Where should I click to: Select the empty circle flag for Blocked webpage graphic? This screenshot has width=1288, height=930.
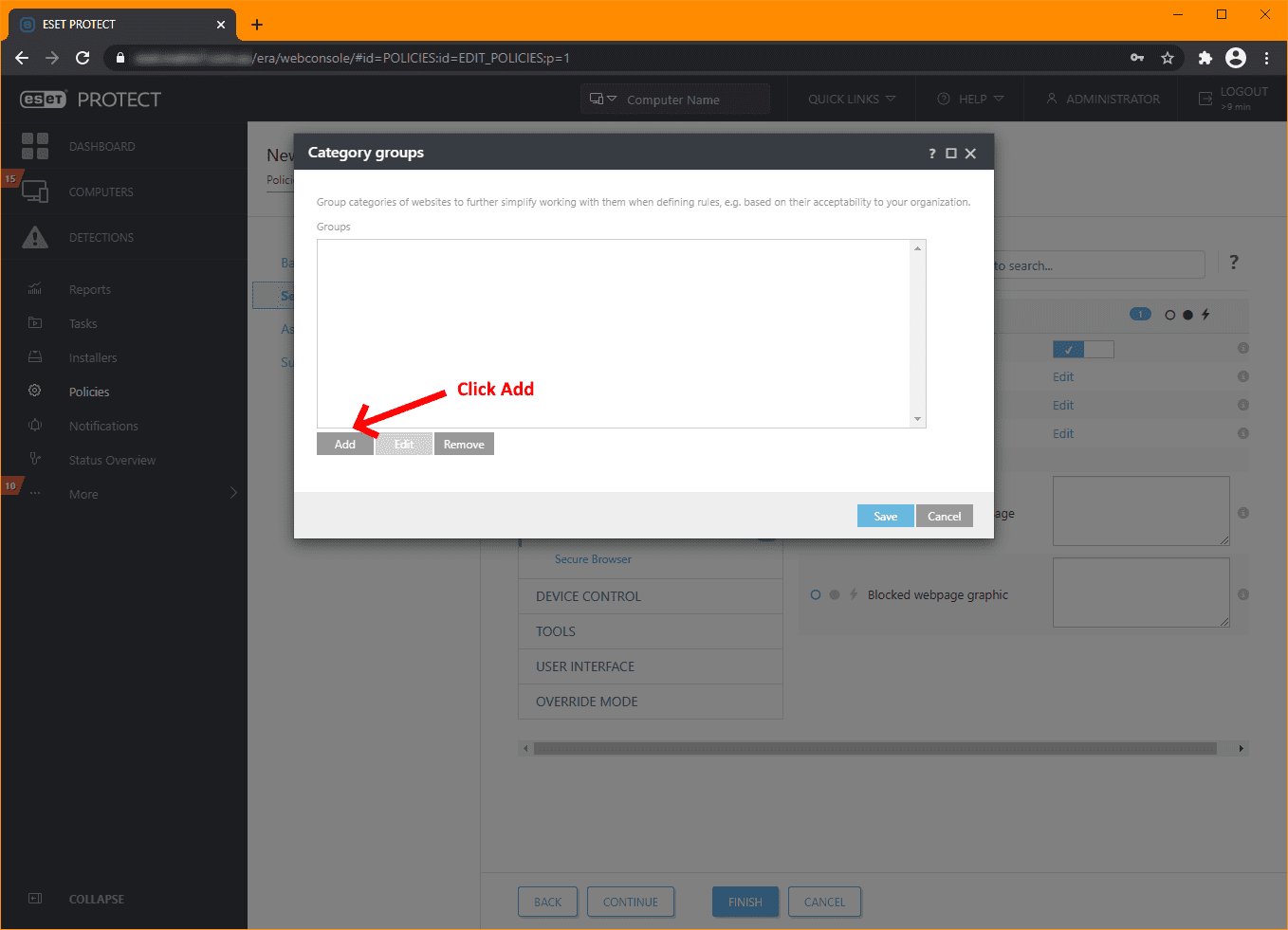tap(816, 594)
